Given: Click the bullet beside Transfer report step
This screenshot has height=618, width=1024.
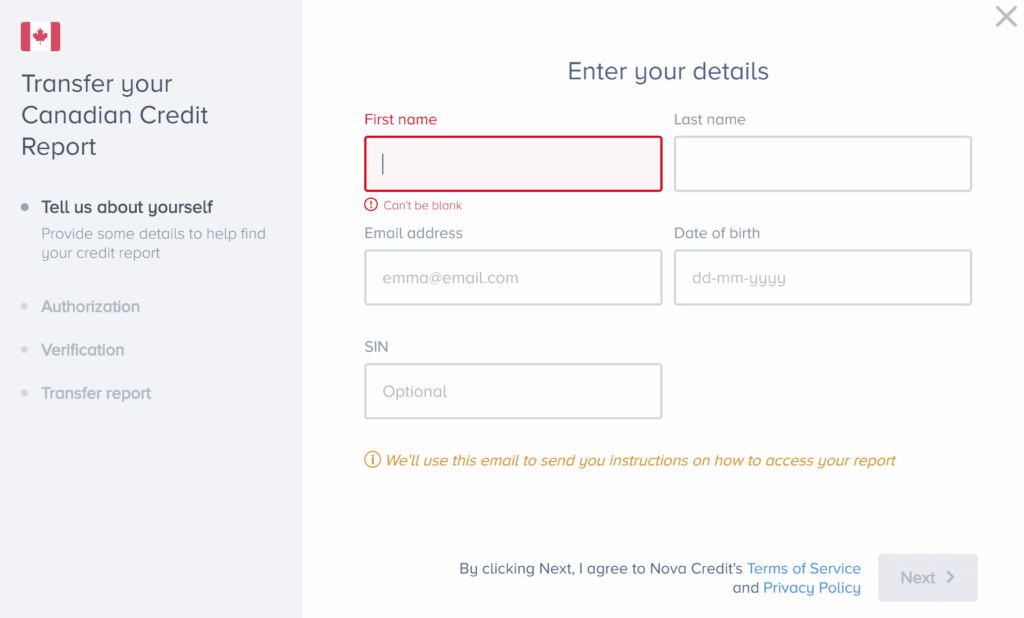Looking at the screenshot, I should [25, 393].
